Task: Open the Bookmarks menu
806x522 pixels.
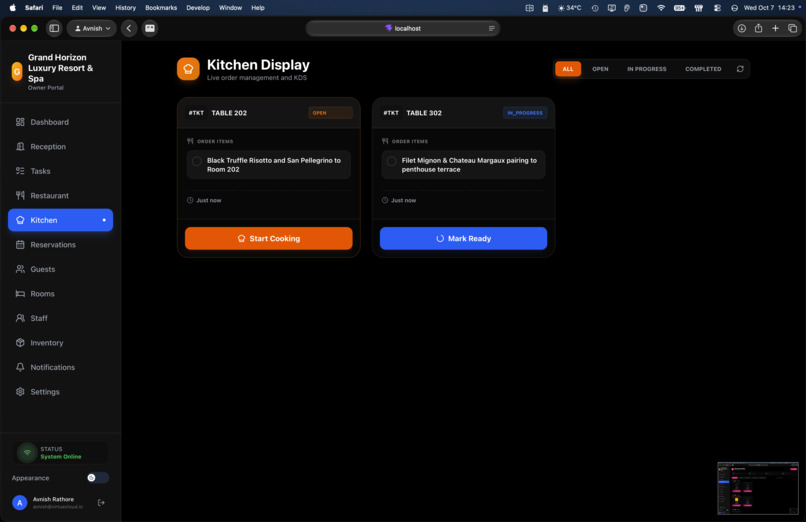Action: pyautogui.click(x=161, y=8)
